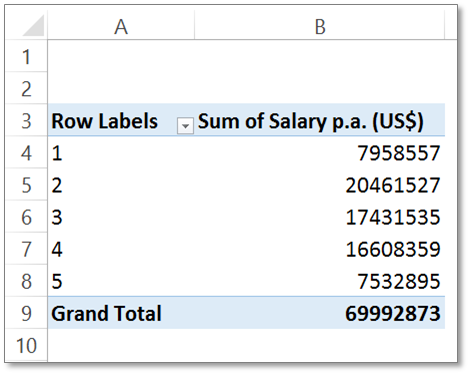Select row label 3 in column A
469x374 pixels.
click(x=121, y=217)
